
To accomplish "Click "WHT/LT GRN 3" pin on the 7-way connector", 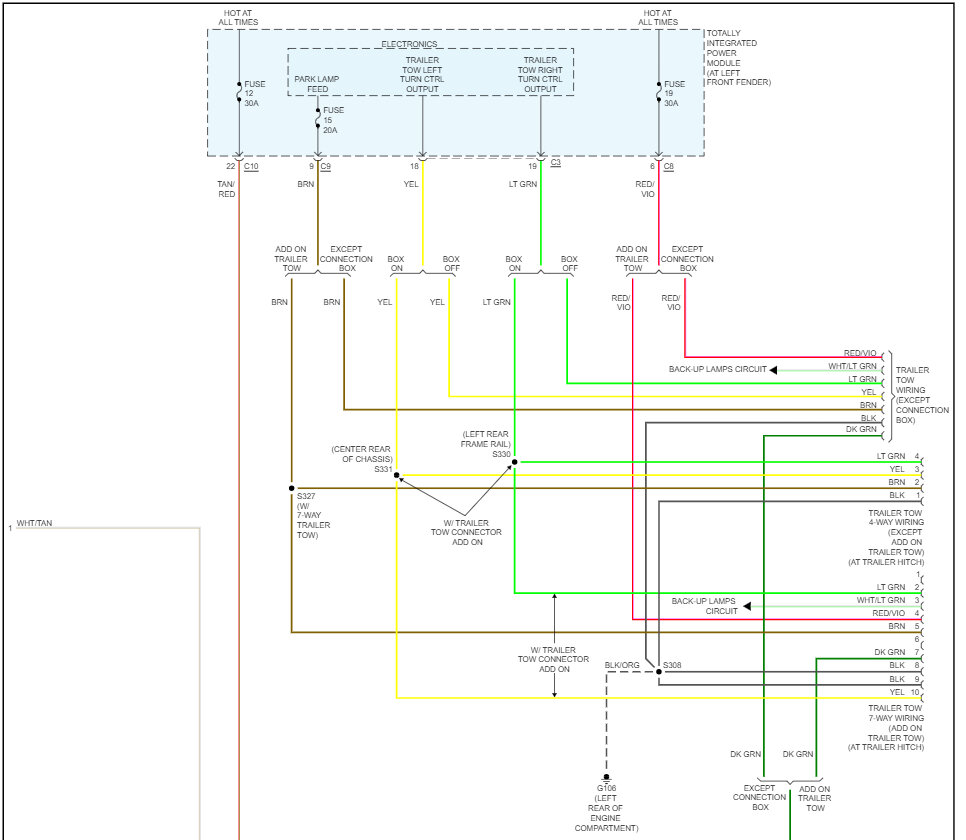I will coord(888,601).
